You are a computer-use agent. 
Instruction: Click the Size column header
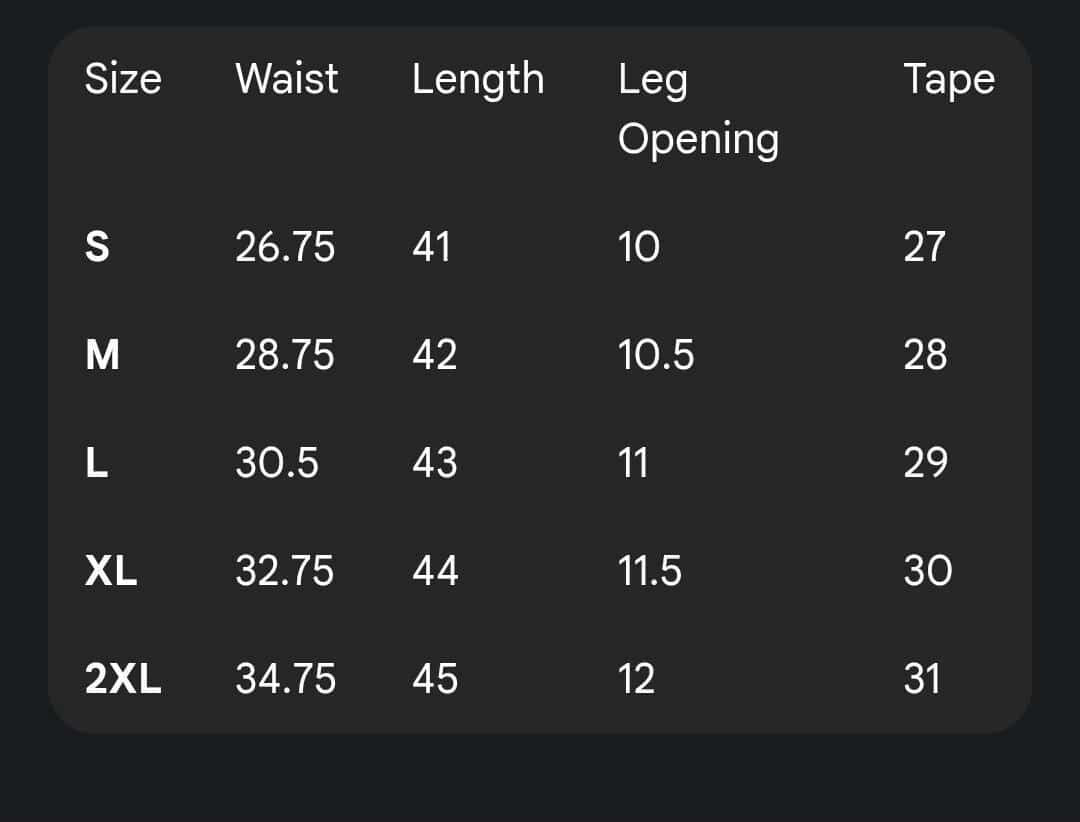point(123,79)
